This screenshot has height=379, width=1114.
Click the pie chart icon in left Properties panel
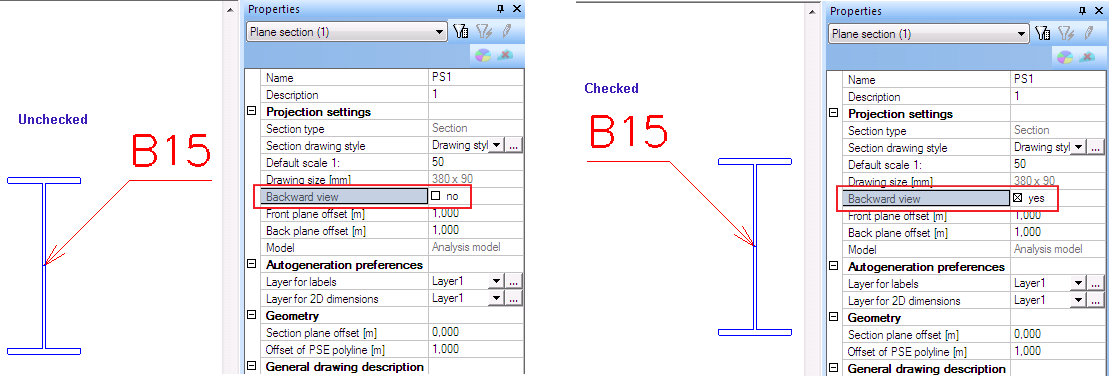pyautogui.click(x=483, y=55)
